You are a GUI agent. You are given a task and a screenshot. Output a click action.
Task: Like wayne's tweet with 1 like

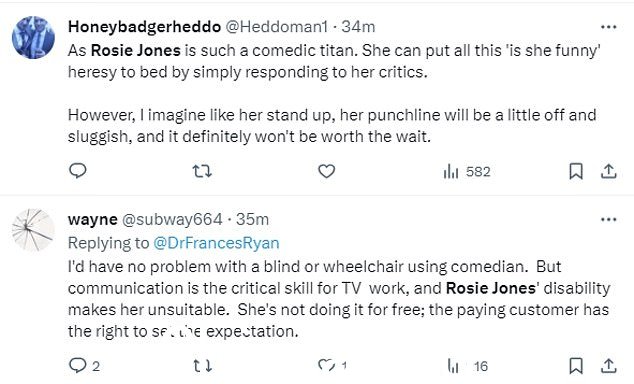pos(332,365)
